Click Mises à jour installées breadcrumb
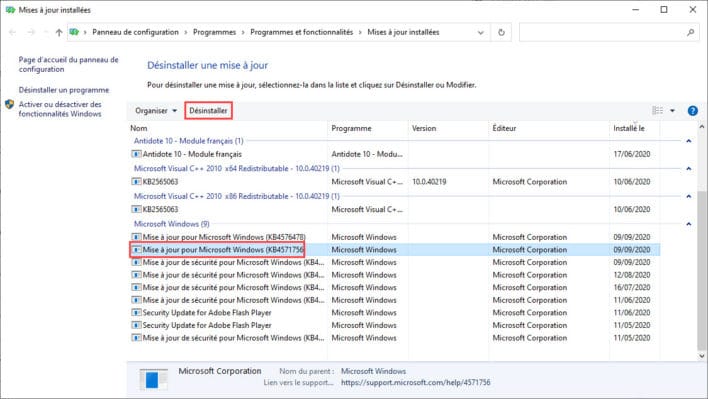708x399 pixels. (x=403, y=32)
